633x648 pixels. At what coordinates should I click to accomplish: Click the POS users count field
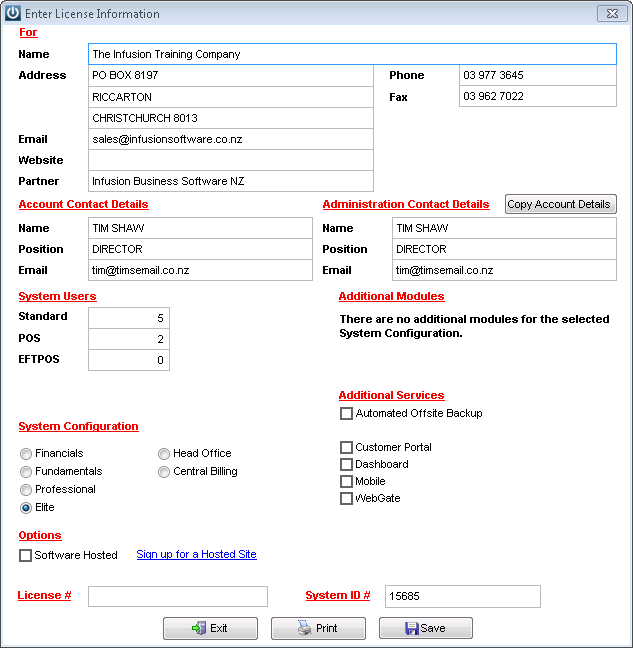129,339
